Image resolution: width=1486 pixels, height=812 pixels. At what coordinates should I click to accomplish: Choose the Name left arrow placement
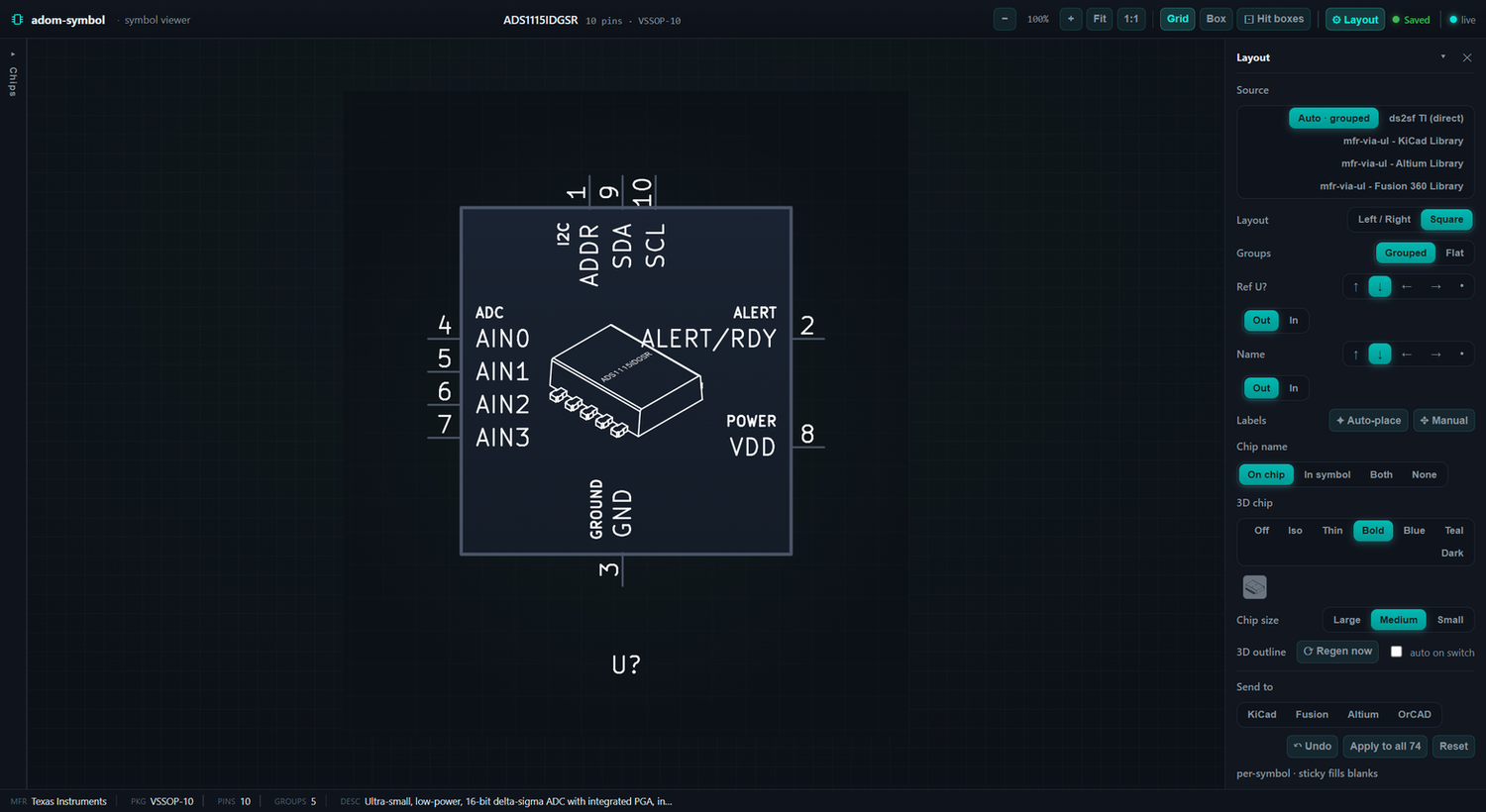coord(1407,355)
